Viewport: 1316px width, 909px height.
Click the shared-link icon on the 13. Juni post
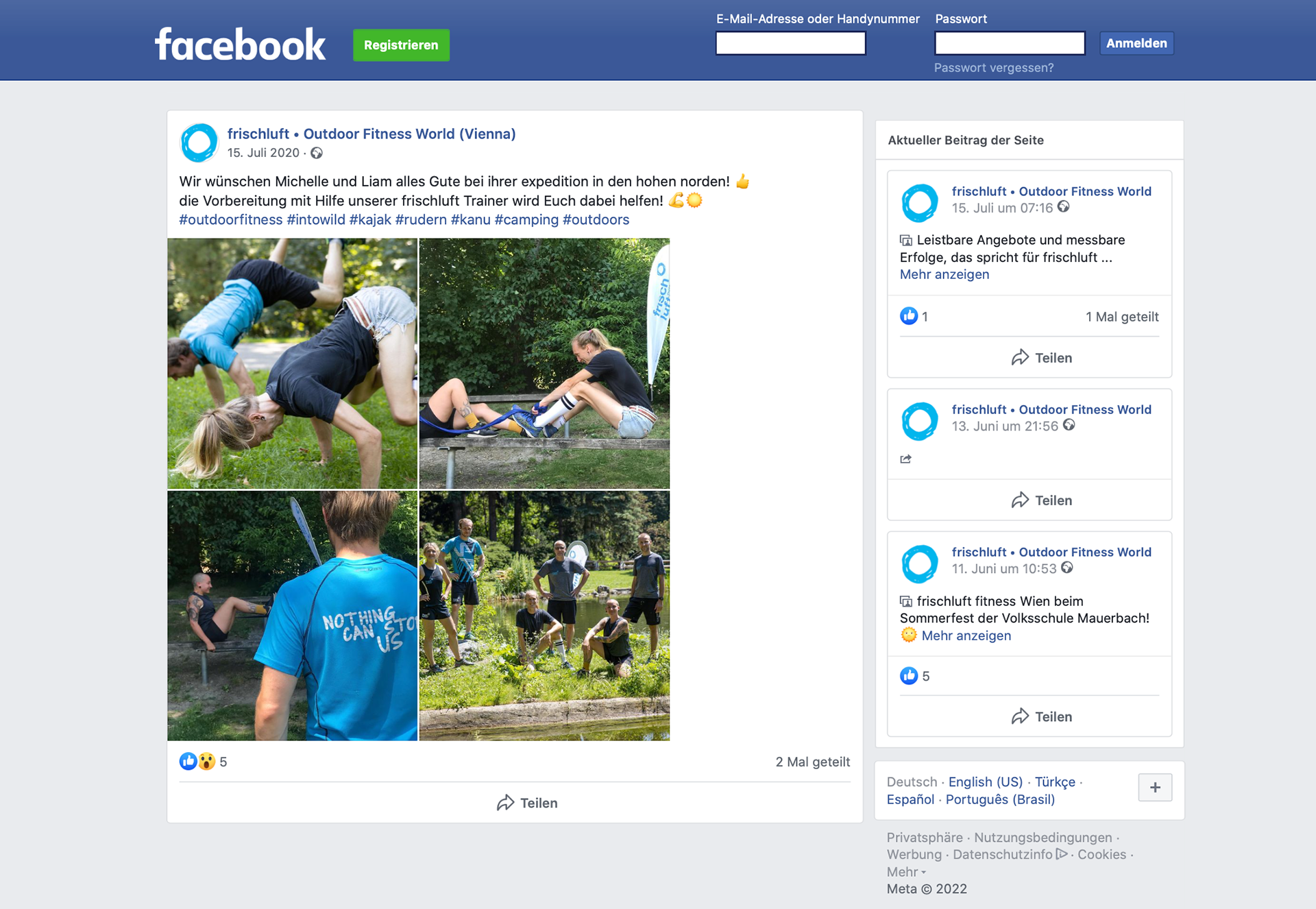906,459
